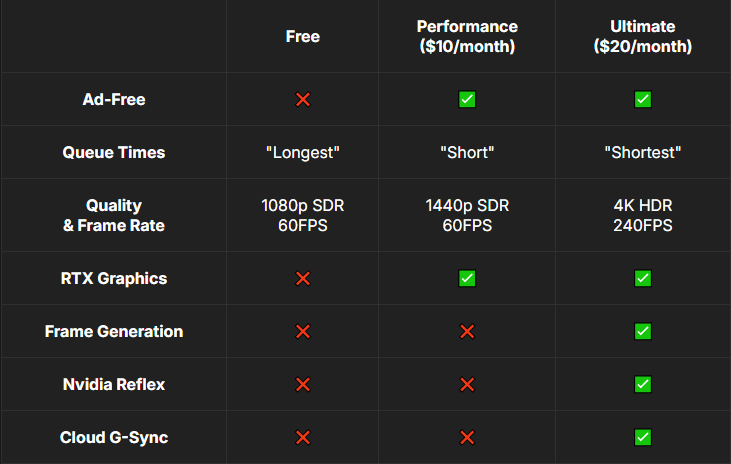Click Ultimate RTX Graphics green checkmark
The height and width of the screenshot is (464, 731).
(643, 278)
